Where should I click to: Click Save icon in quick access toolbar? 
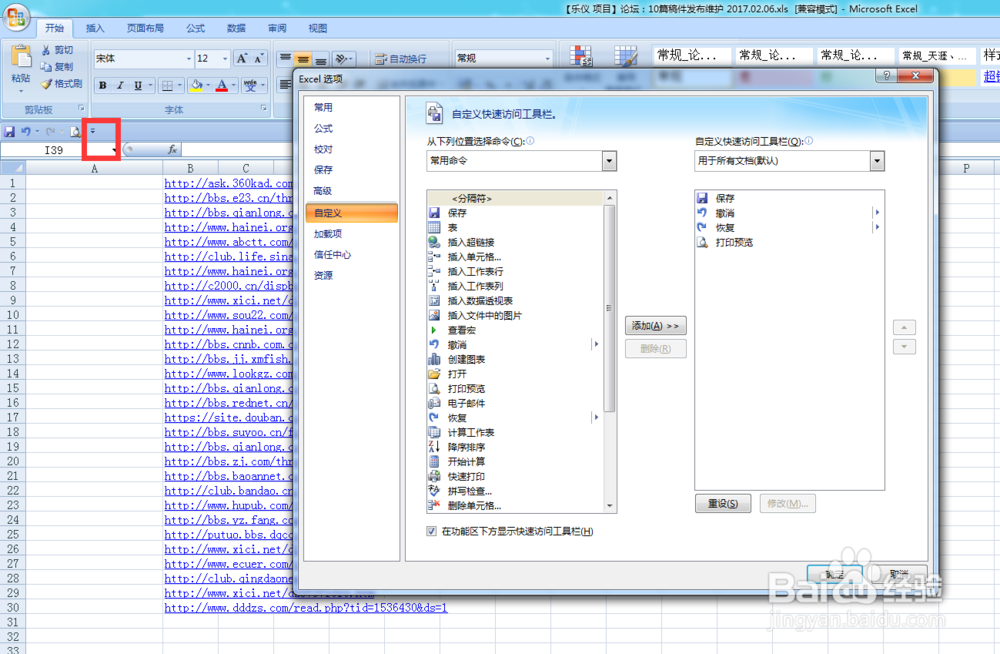(x=10, y=131)
